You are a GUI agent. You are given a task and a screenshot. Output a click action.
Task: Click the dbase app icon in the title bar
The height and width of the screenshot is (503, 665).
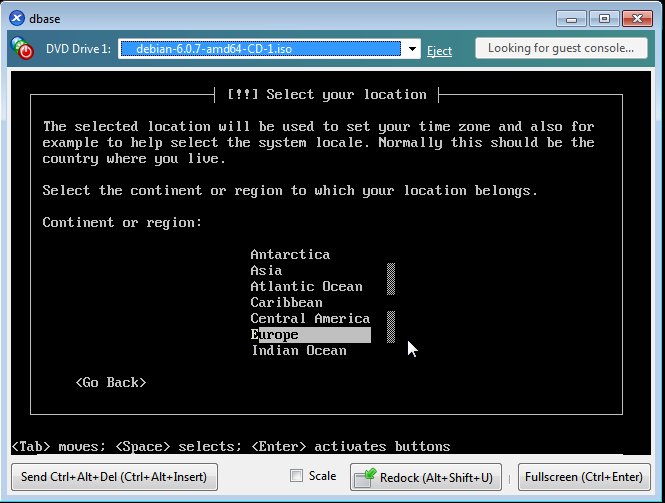pyautogui.click(x=17, y=18)
